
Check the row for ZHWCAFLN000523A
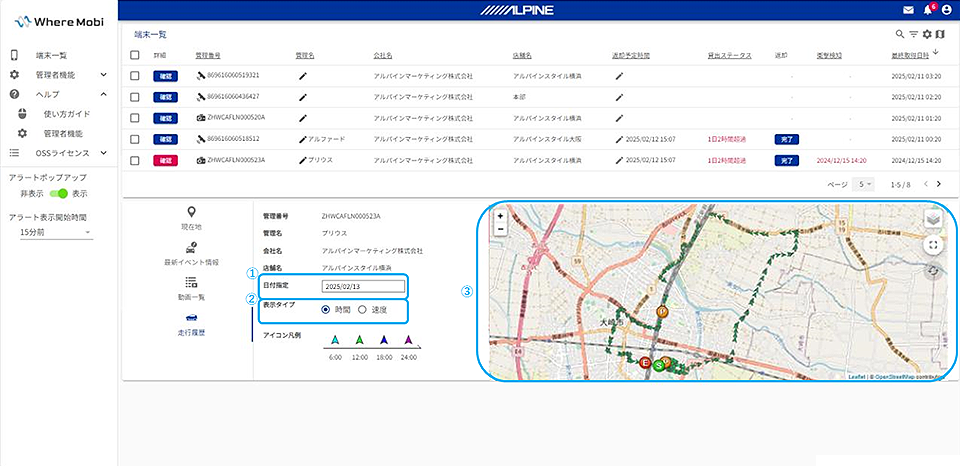point(135,160)
